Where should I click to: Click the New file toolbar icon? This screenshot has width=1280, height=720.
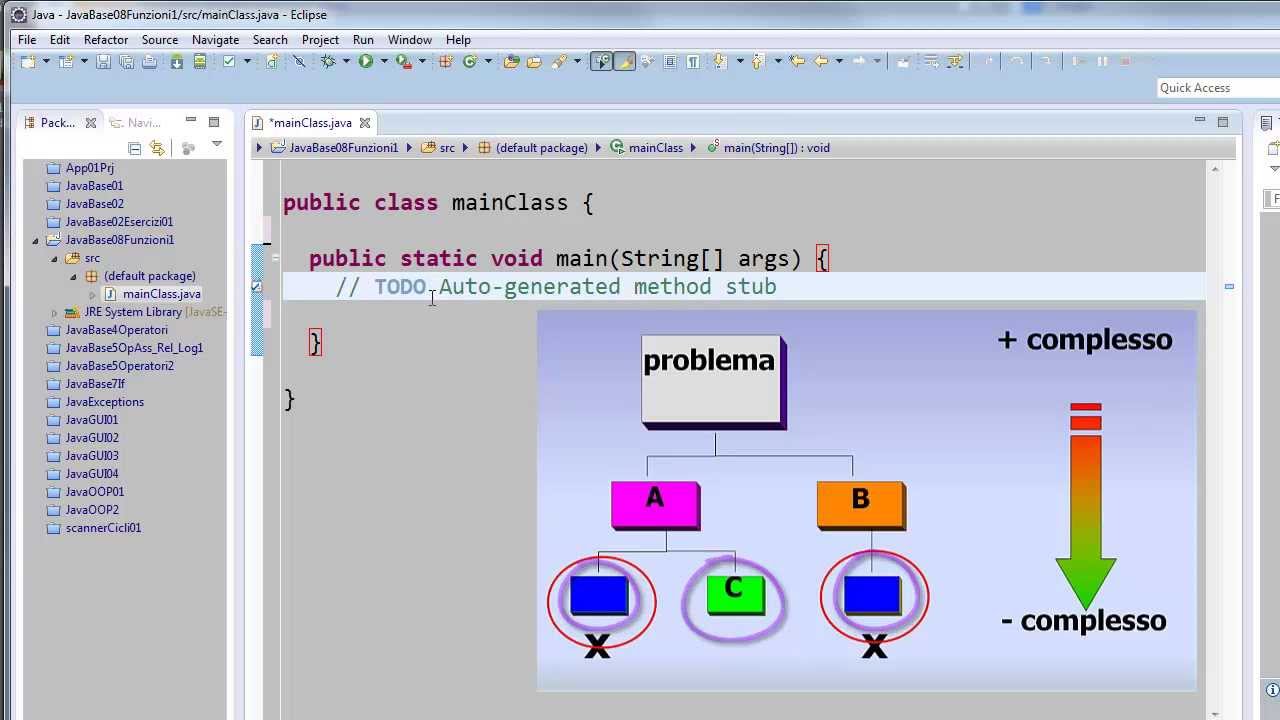28,62
